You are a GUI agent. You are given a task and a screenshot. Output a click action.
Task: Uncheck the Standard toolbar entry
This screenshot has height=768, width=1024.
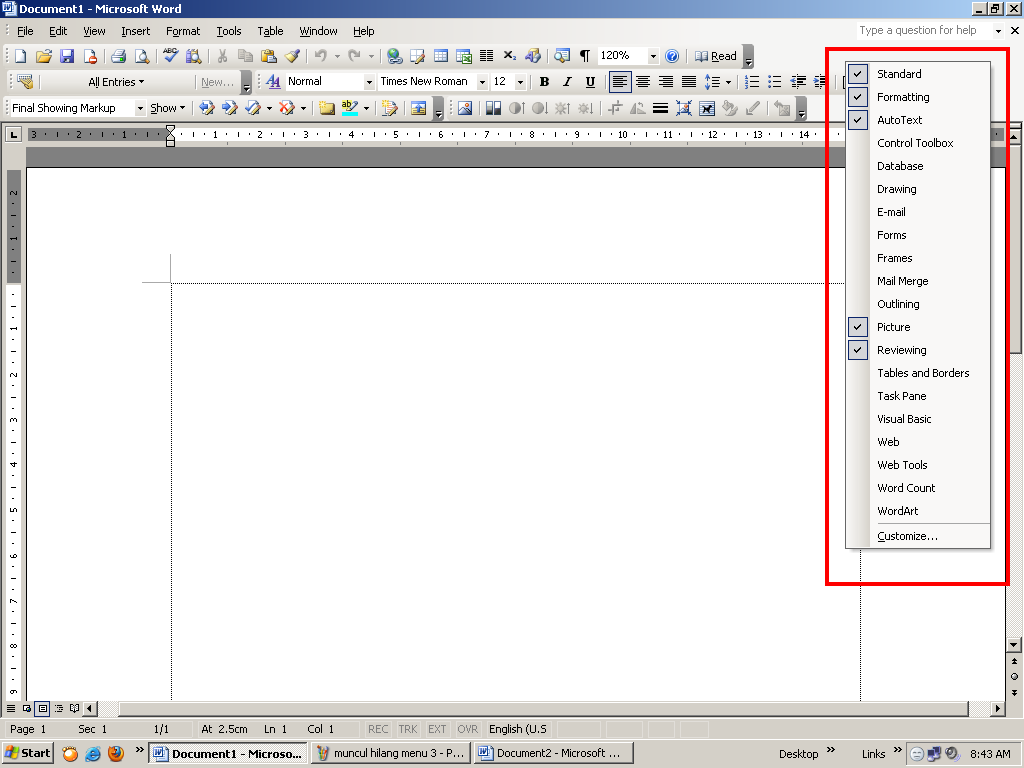918,74
